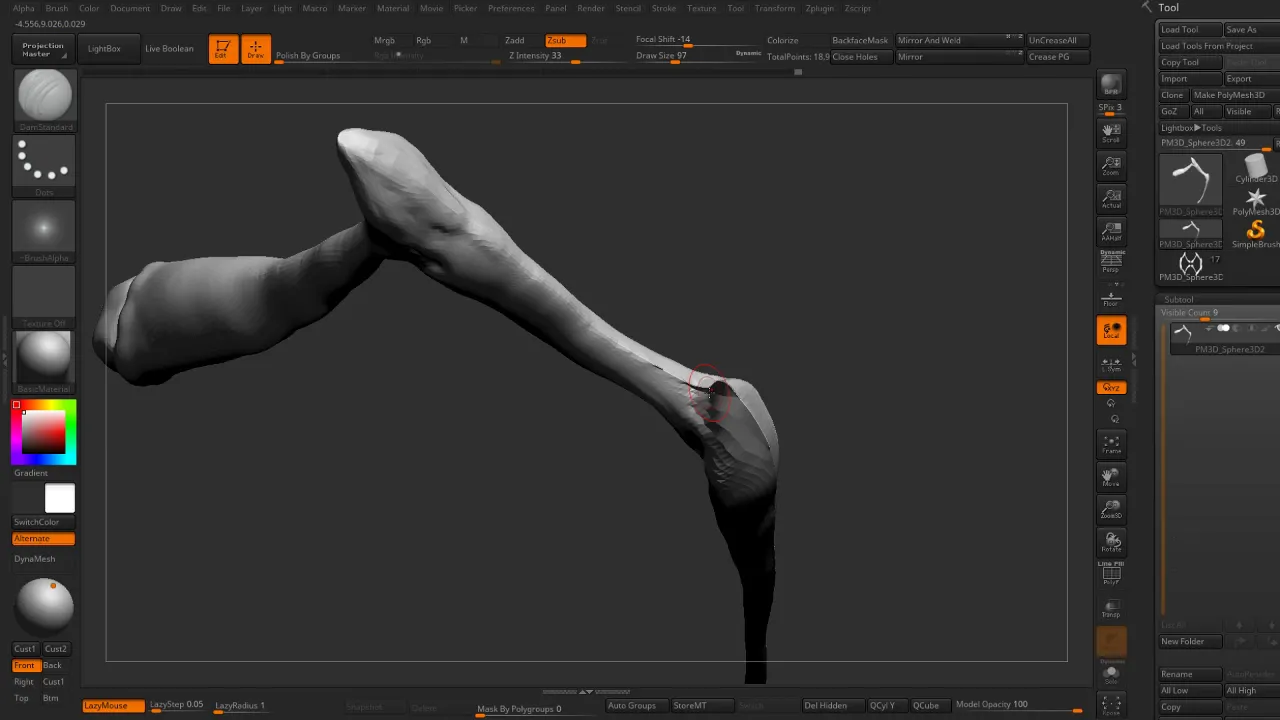Viewport: 1280px width, 720px height.
Task: Click the Xpose icon
Action: click(1111, 706)
